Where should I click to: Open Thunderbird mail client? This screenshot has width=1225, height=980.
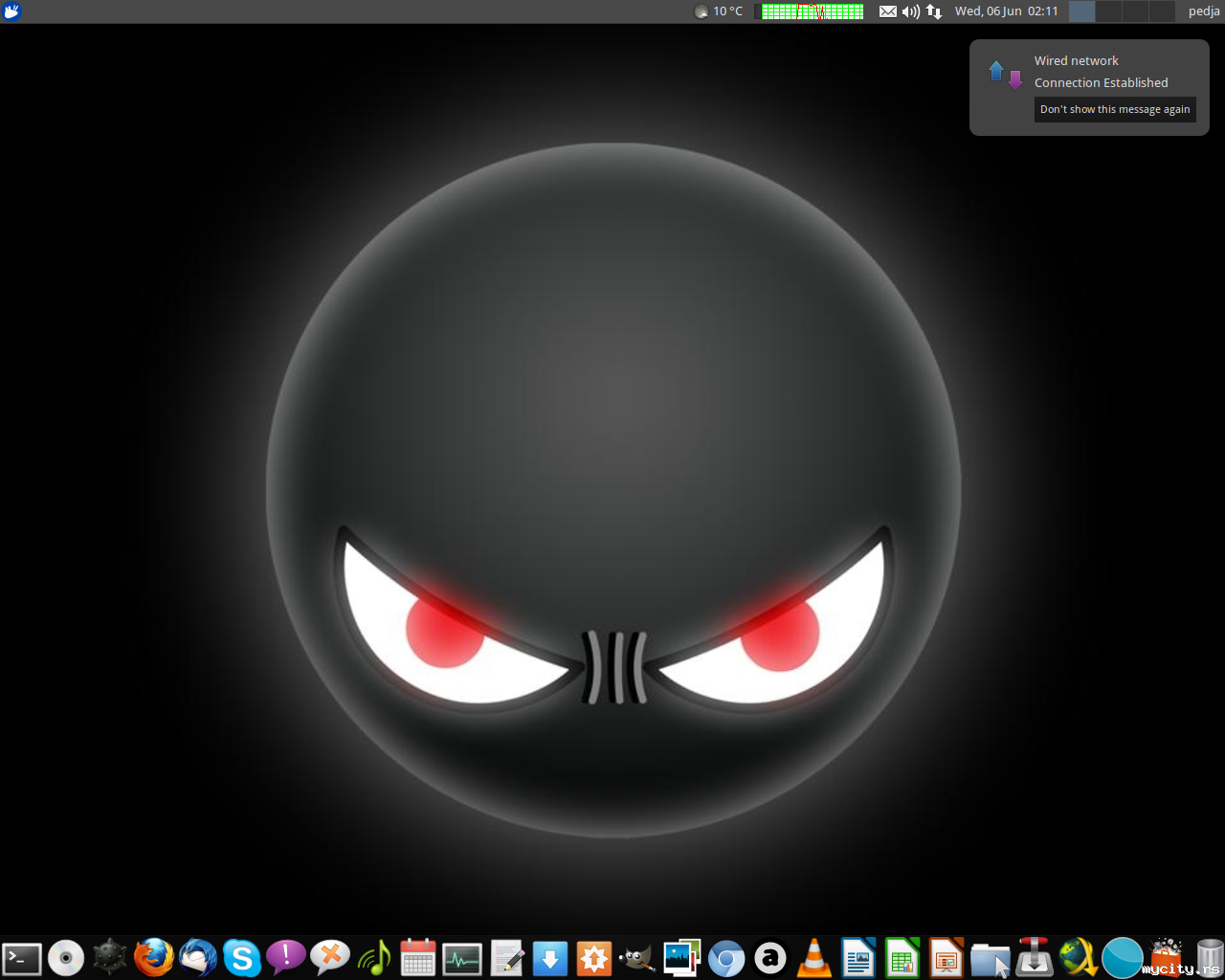(198, 957)
